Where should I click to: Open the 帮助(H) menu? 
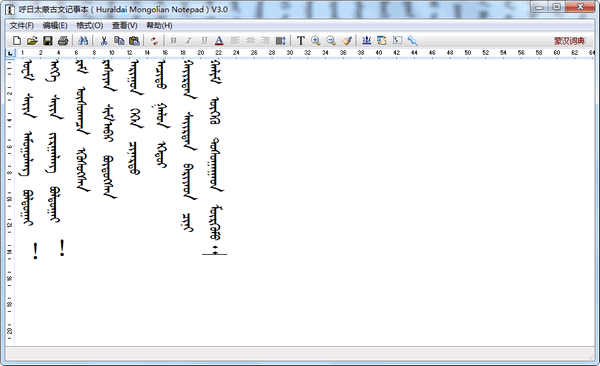pyautogui.click(x=159, y=26)
